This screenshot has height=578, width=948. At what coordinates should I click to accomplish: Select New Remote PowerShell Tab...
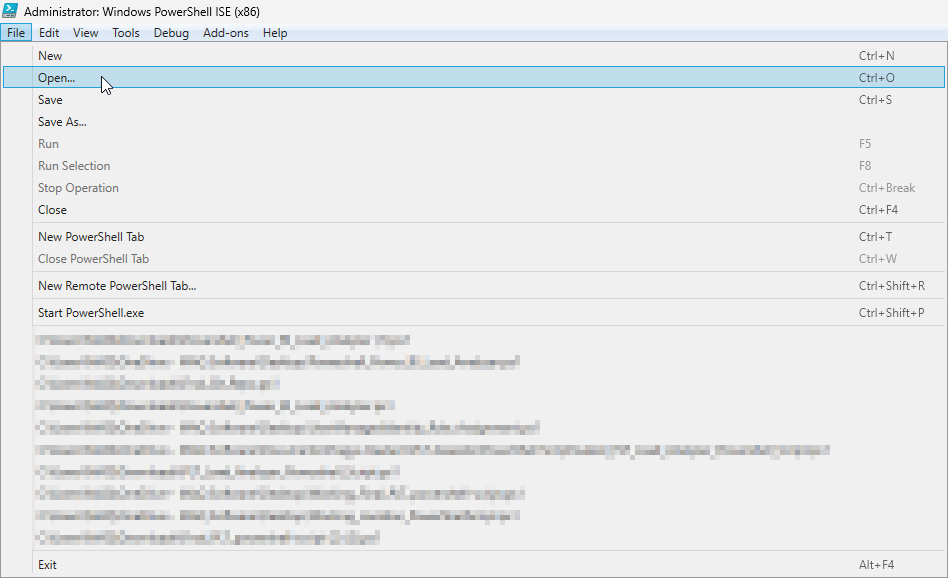[117, 286]
